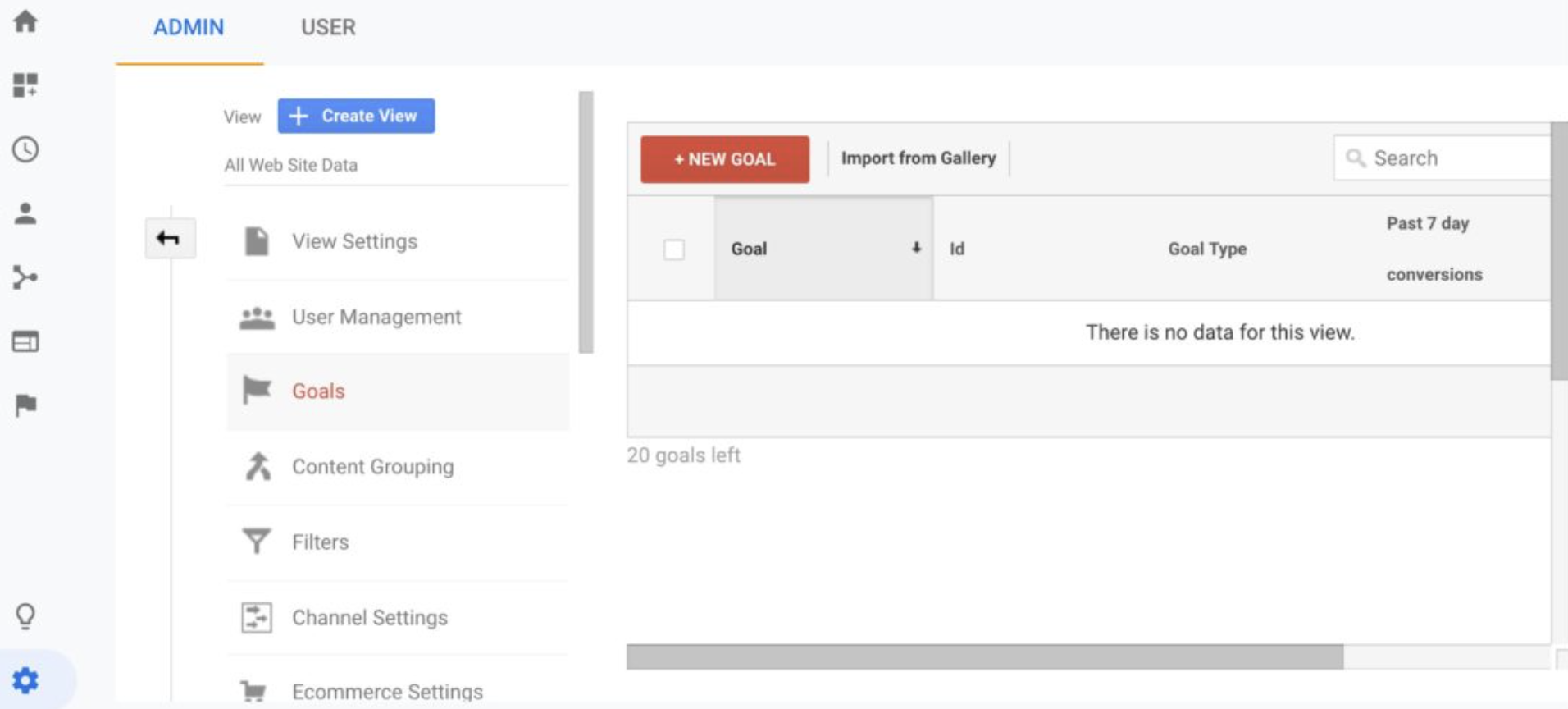
Task: Click the goals Search field
Action: click(1443, 158)
